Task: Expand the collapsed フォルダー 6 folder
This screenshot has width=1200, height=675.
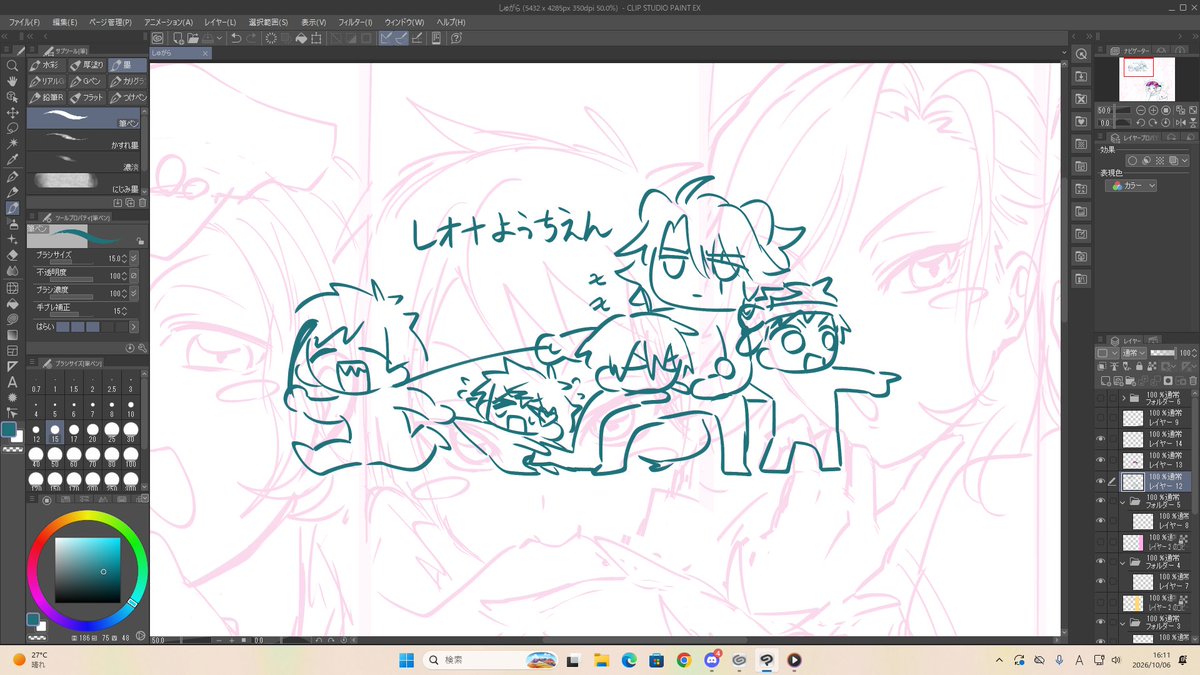Action: (1124, 398)
